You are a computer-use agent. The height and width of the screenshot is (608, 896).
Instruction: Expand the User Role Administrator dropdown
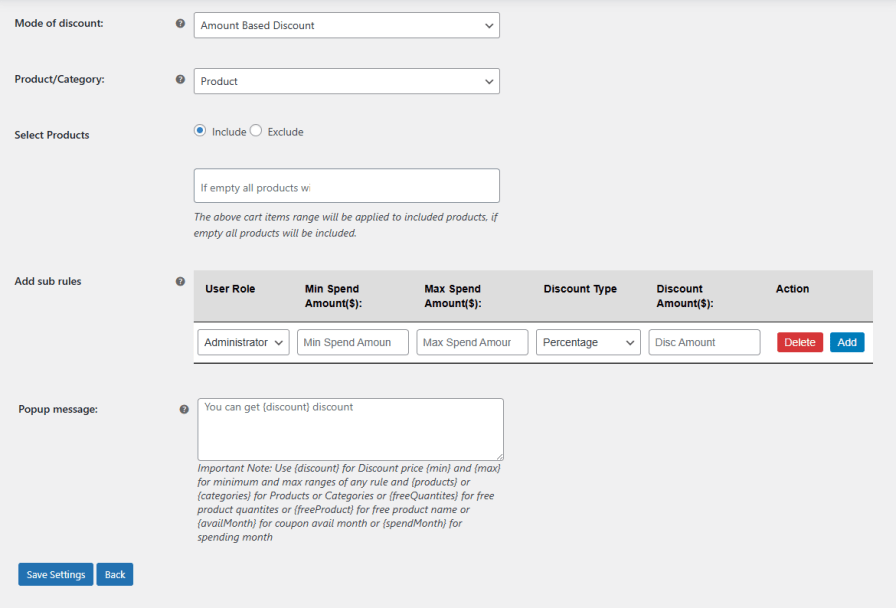coord(243,342)
